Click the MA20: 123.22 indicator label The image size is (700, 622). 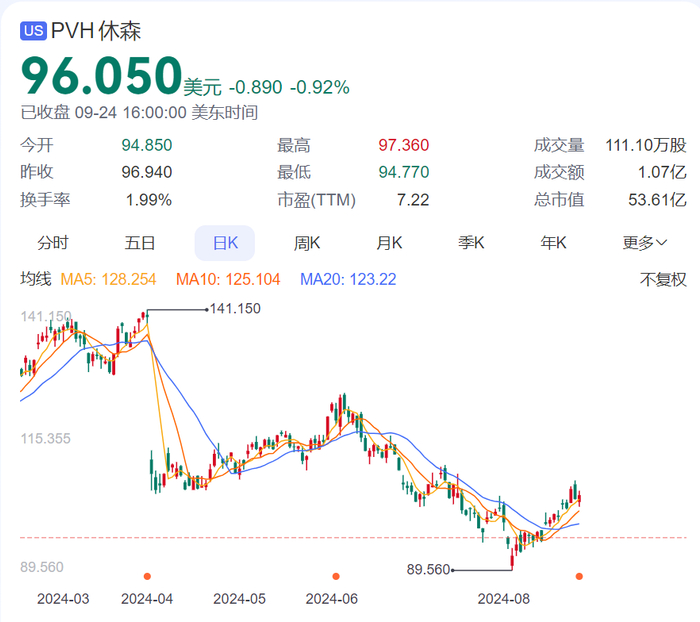pyautogui.click(x=348, y=280)
